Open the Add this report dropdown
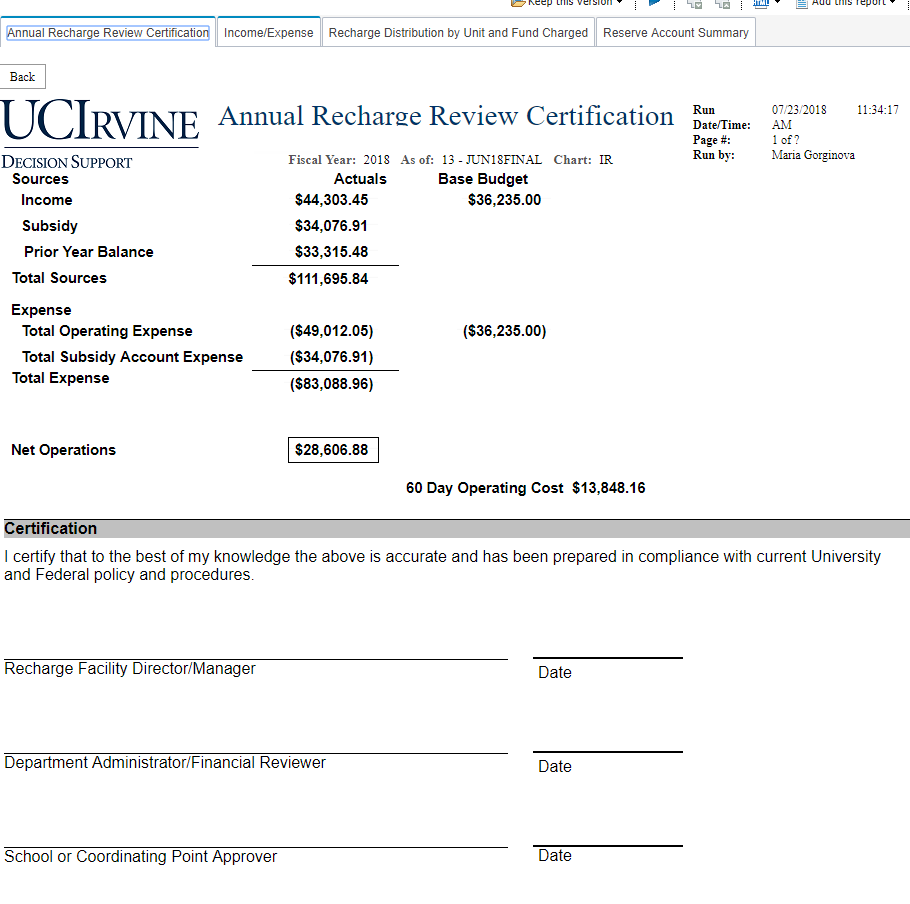Image resolution: width=910 pixels, height=904 pixels. tap(846, 2)
